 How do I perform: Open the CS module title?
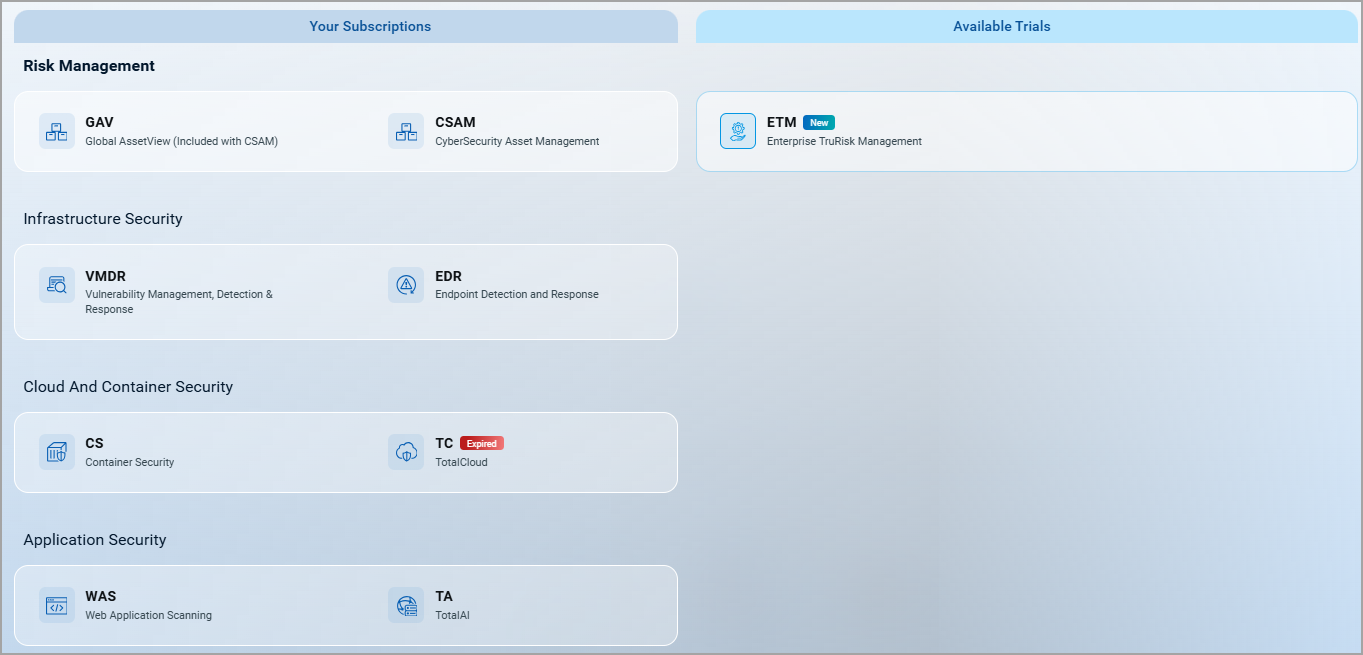(94, 443)
